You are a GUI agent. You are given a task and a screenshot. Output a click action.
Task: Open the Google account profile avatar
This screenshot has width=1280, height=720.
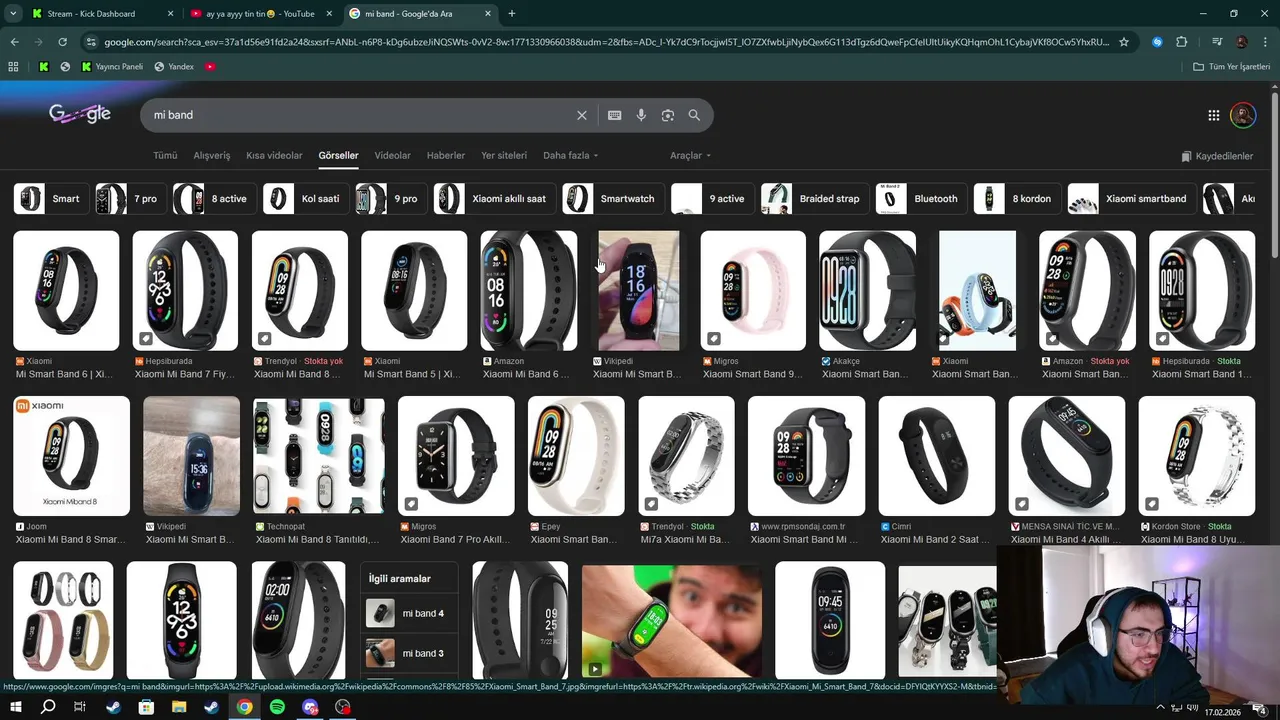tap(1243, 115)
